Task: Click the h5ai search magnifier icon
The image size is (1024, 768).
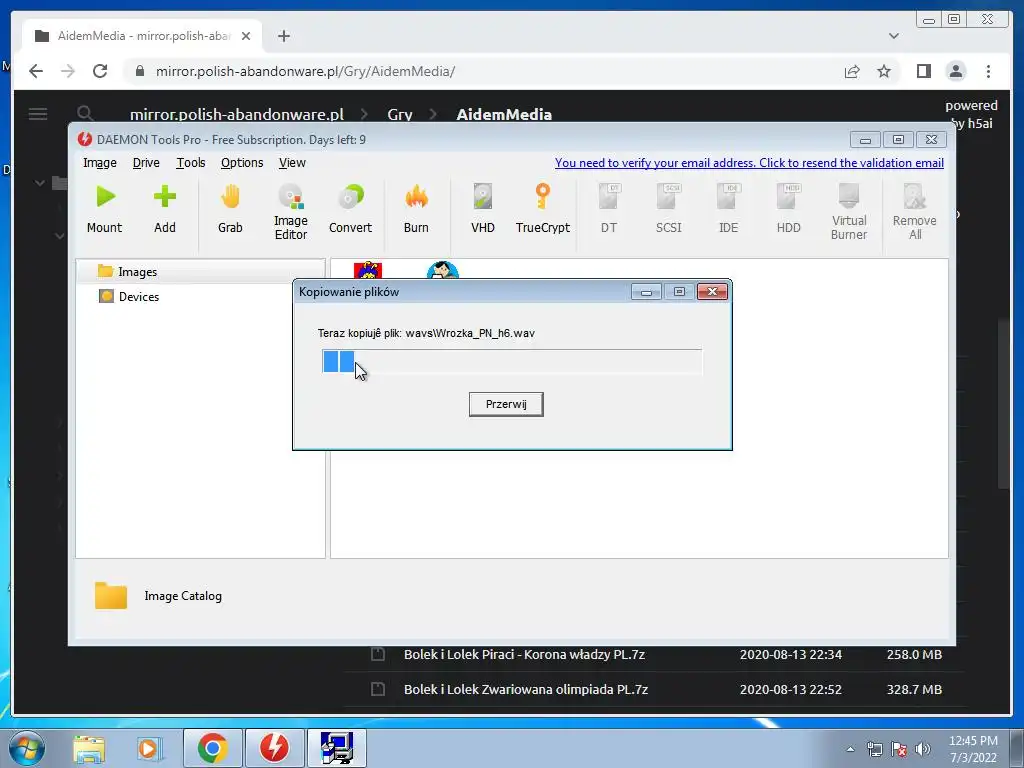Action: tap(85, 114)
